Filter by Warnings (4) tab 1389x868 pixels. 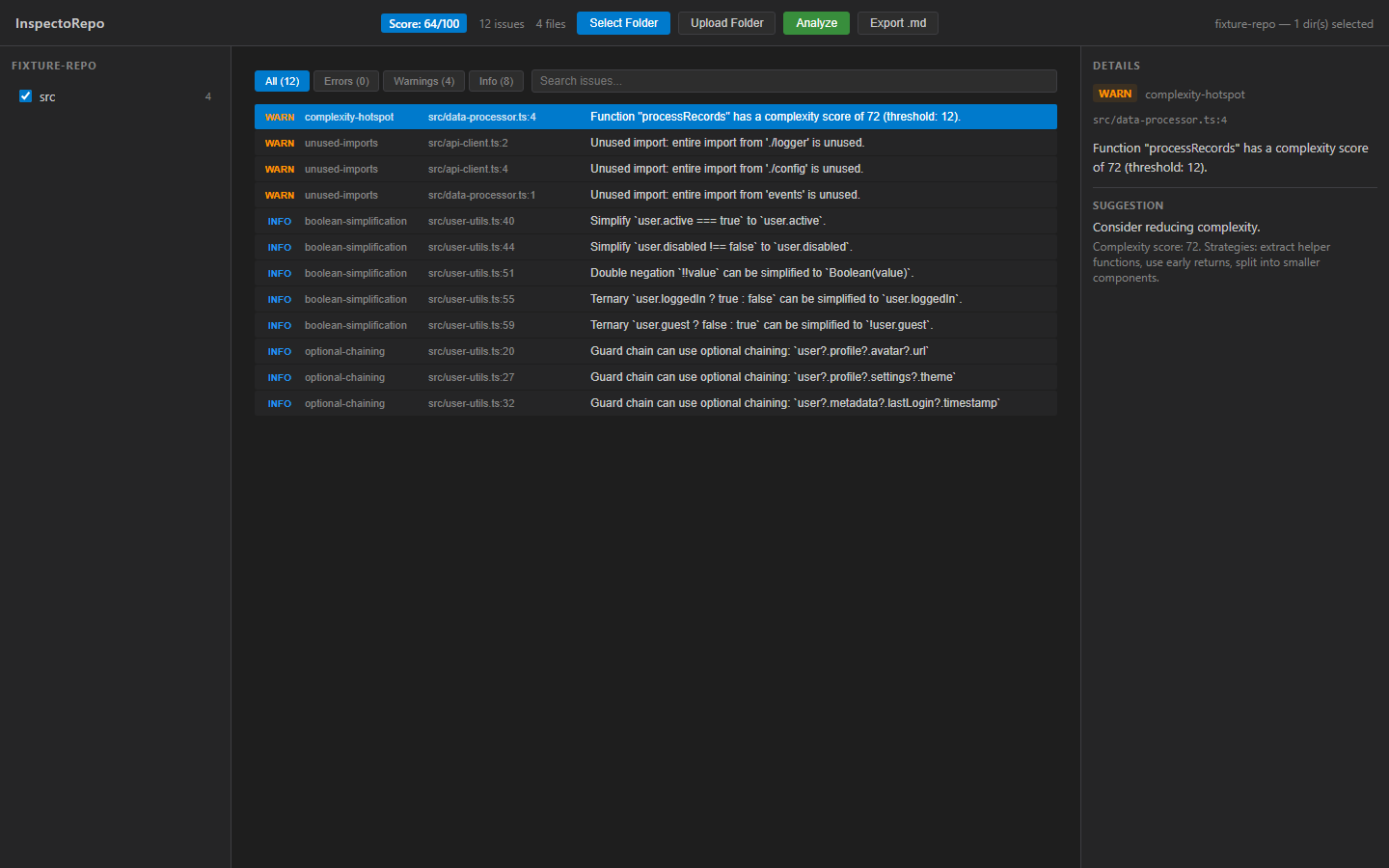tap(423, 81)
